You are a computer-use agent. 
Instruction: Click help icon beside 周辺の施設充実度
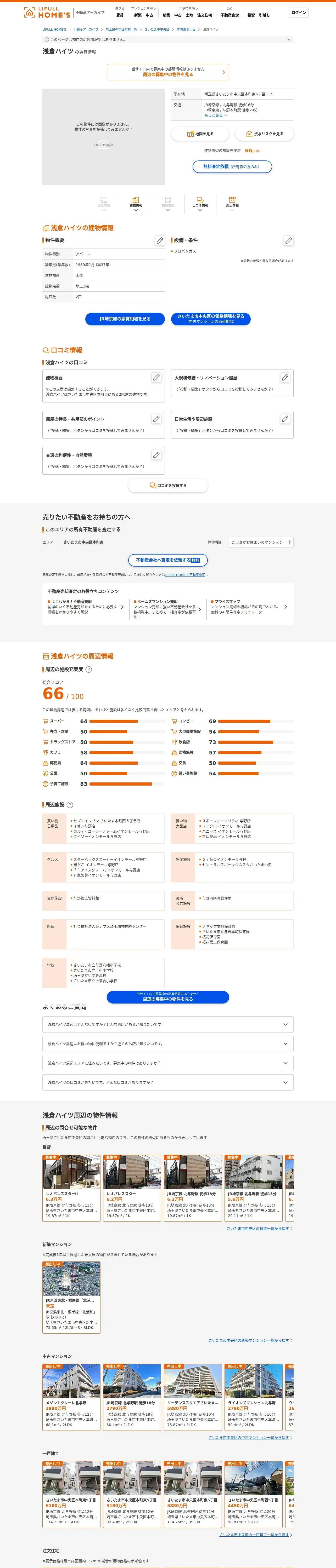click(88, 670)
